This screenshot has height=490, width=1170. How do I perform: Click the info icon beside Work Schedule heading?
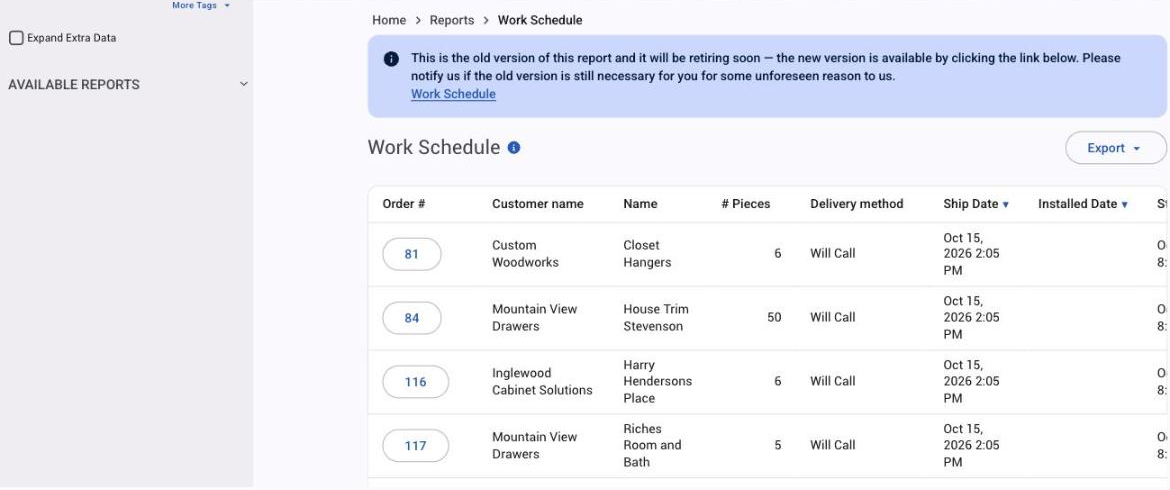coord(513,148)
